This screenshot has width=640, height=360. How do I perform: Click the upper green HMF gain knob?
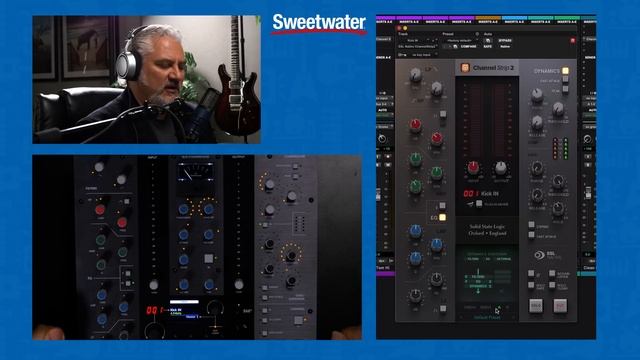(x=416, y=159)
